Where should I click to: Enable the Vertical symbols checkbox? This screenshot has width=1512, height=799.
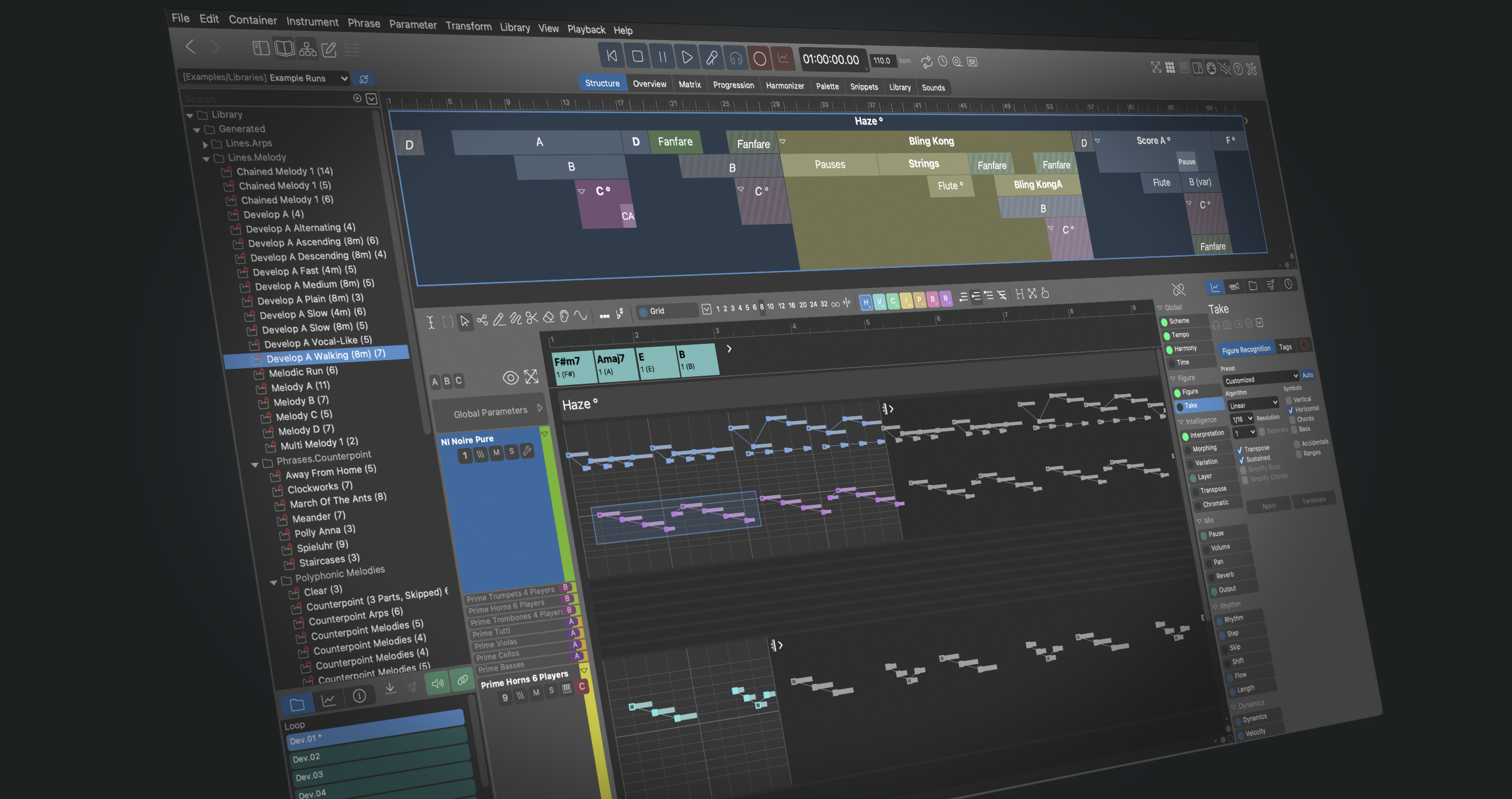1288,400
